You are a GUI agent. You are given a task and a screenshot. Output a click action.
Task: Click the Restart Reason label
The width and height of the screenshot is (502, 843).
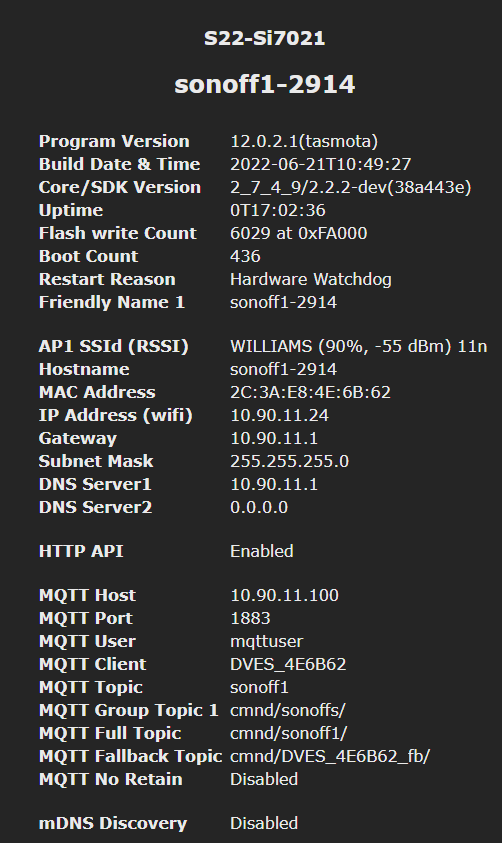click(107, 280)
